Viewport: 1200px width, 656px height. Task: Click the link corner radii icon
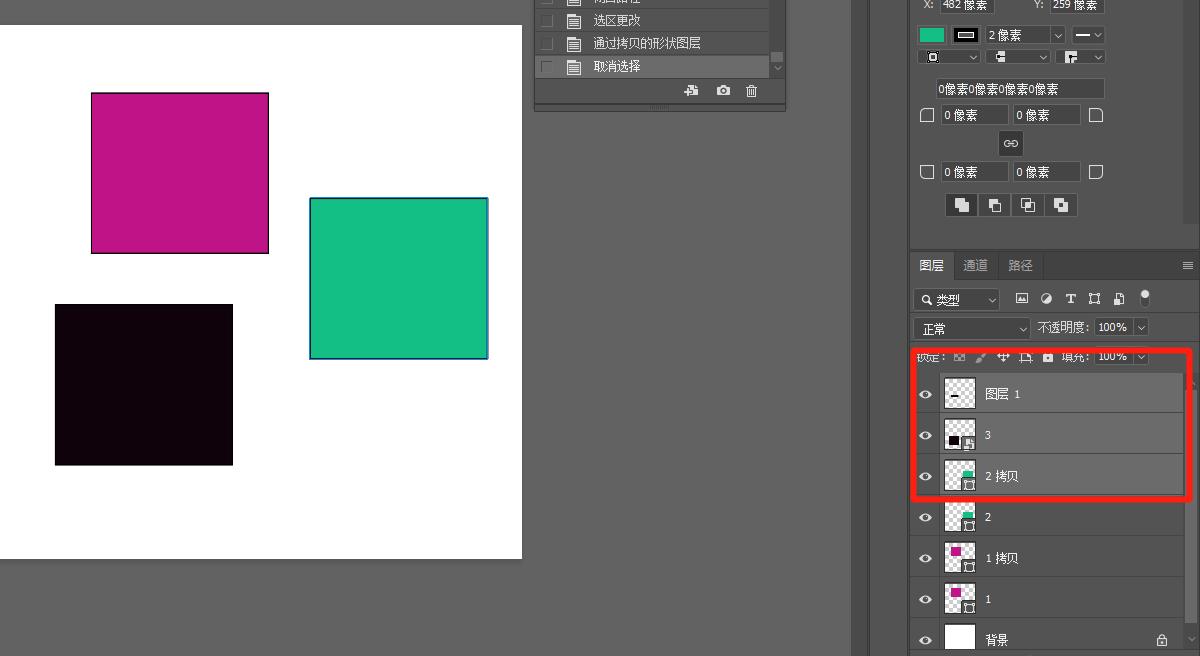click(x=1010, y=143)
